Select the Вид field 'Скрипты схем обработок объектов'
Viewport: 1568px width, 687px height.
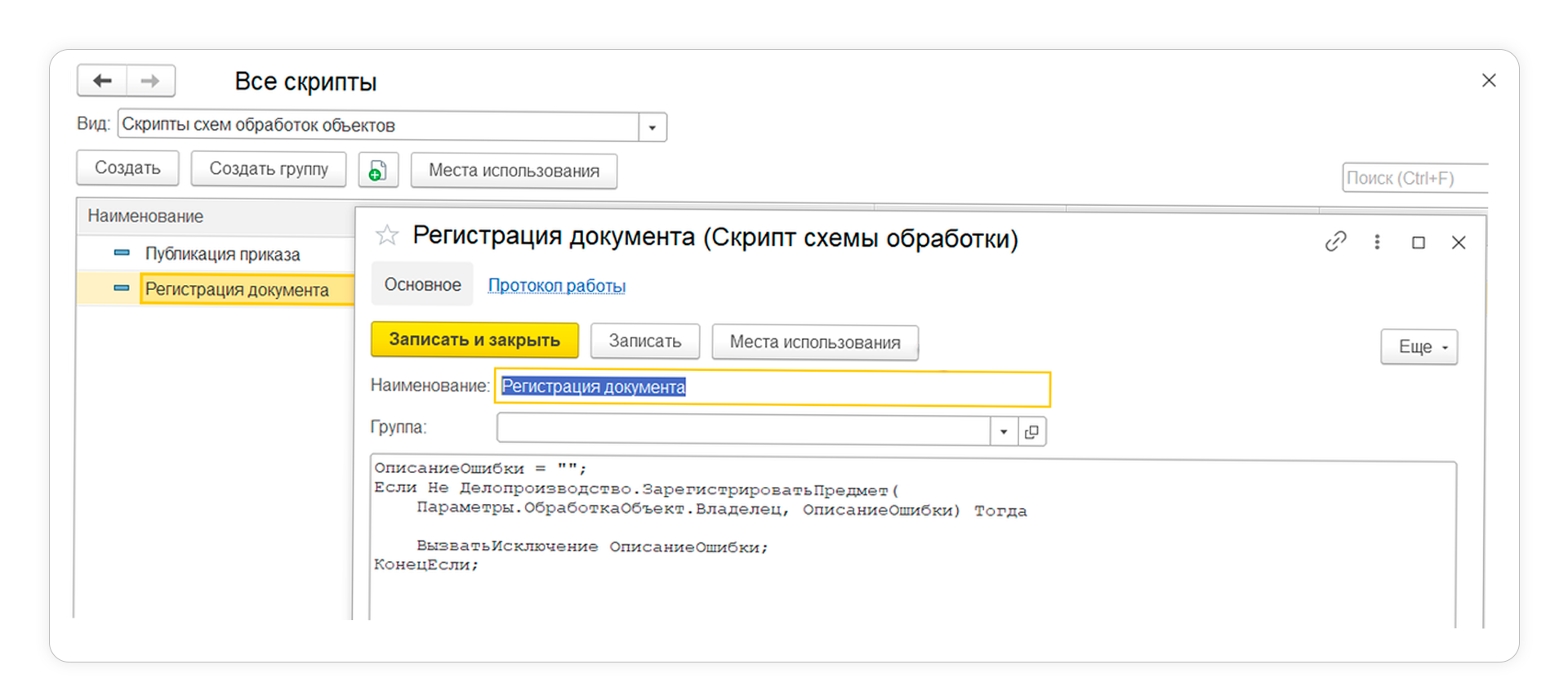[x=378, y=126]
